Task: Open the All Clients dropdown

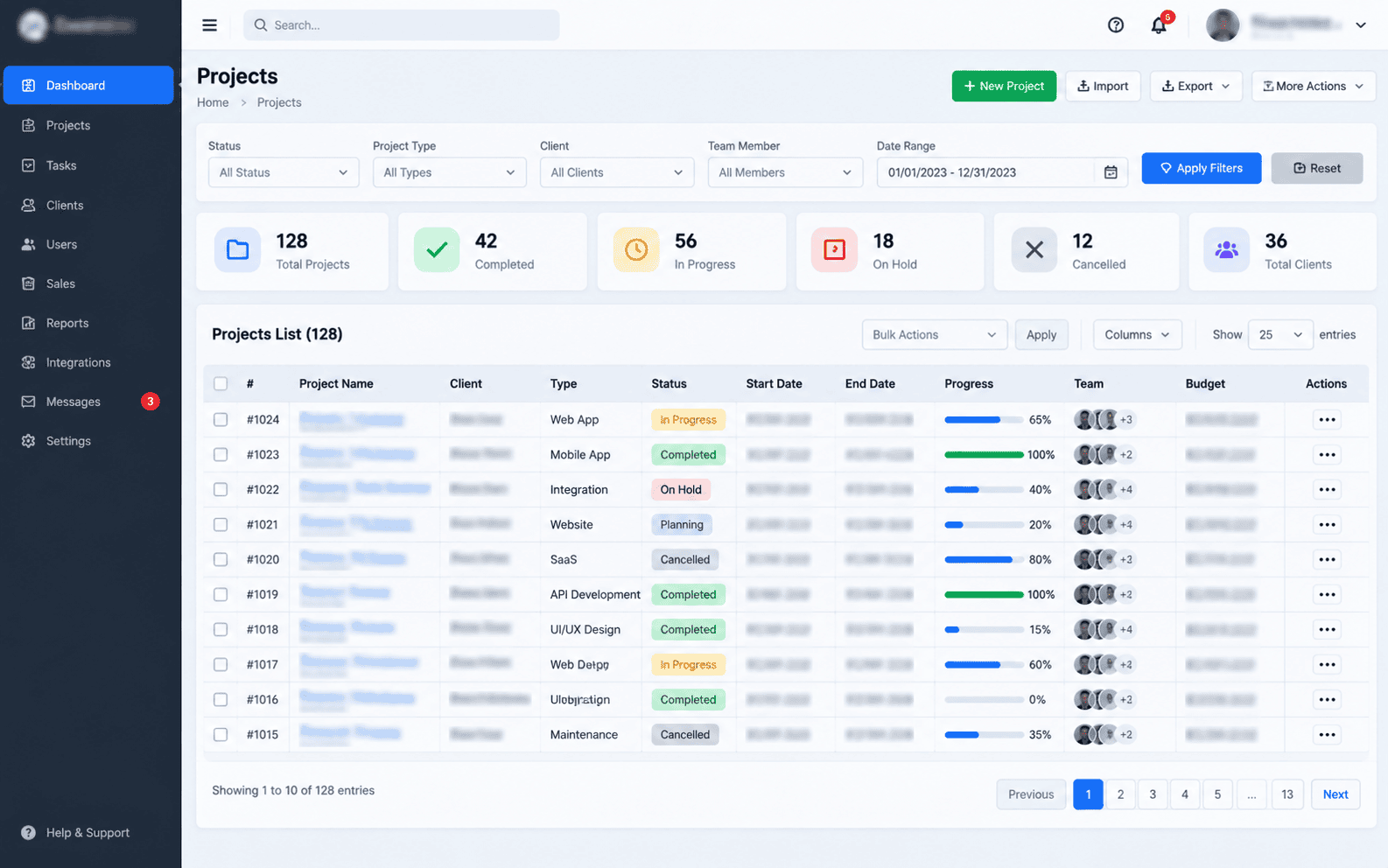Action: point(617,172)
